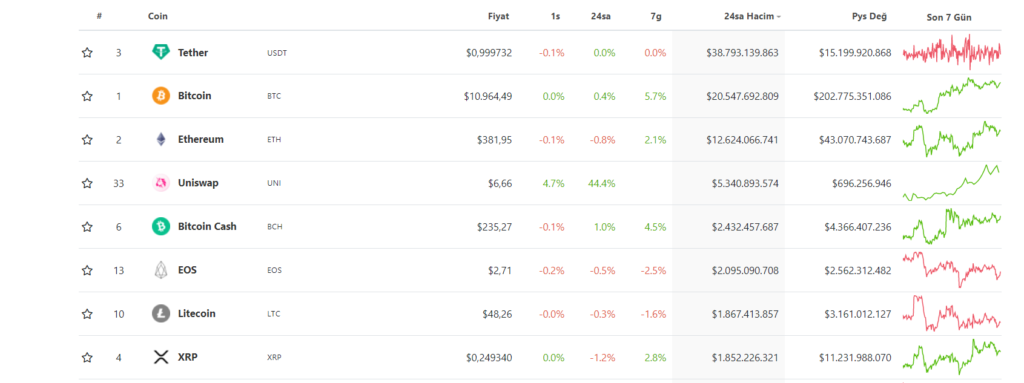Open EOS red 7-day sparkline chart
Image resolution: width=1024 pixels, height=383 pixels.
[952, 270]
